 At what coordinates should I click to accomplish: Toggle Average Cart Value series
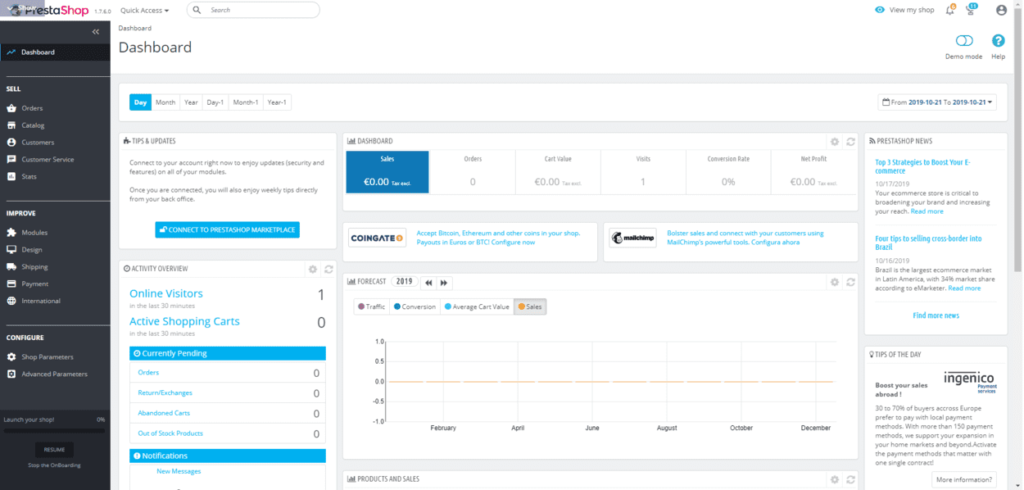click(476, 306)
